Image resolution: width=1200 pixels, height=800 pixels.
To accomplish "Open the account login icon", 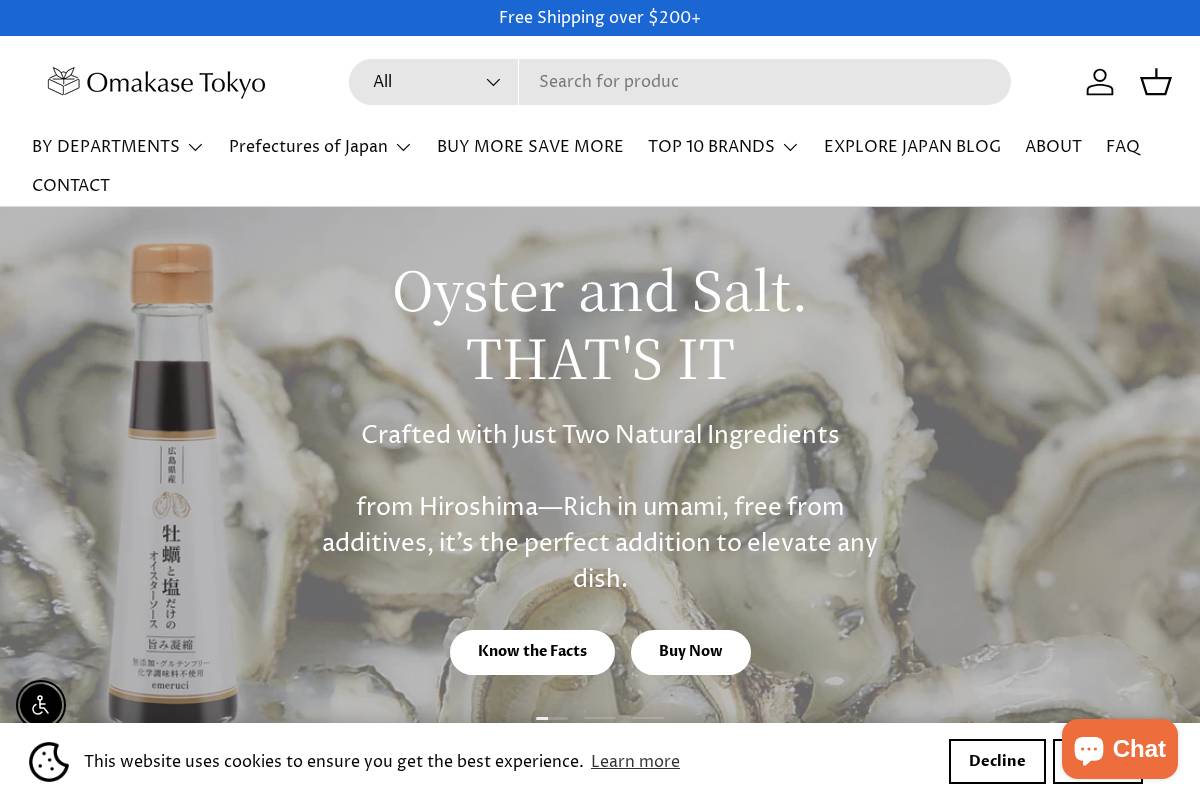I will (x=1100, y=82).
